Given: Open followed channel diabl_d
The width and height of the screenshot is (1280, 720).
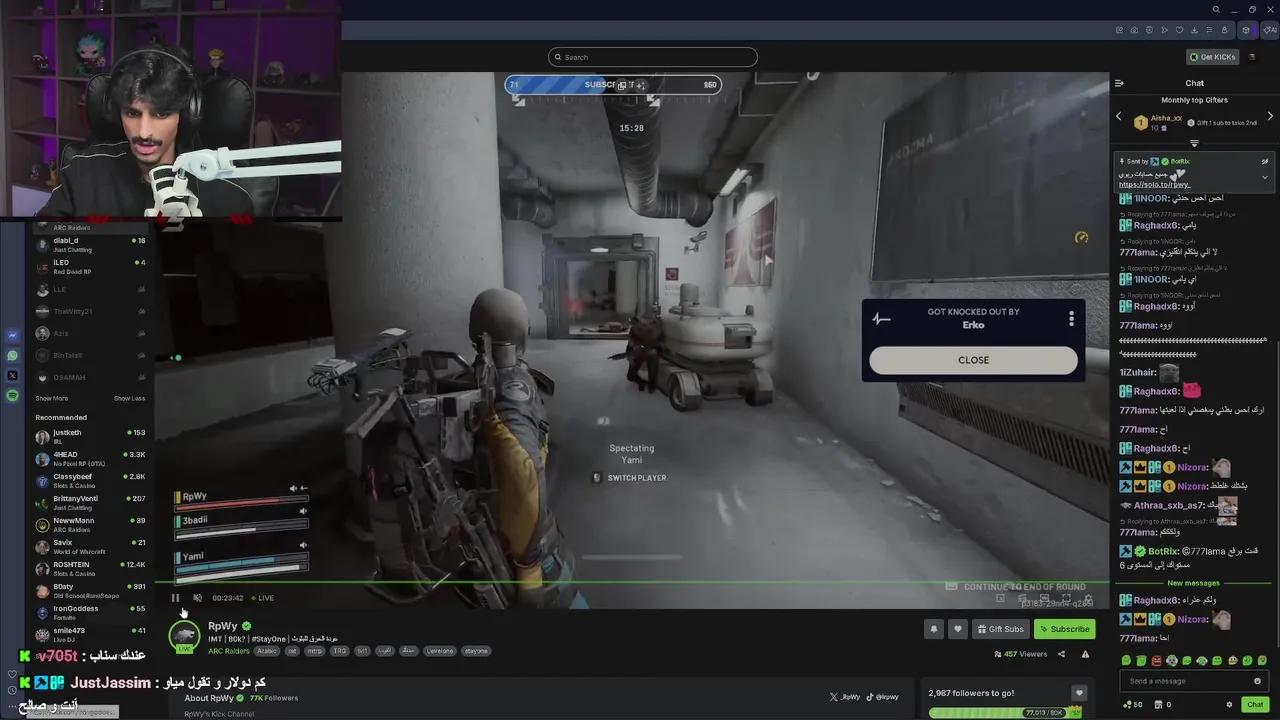Looking at the screenshot, I should (90, 244).
